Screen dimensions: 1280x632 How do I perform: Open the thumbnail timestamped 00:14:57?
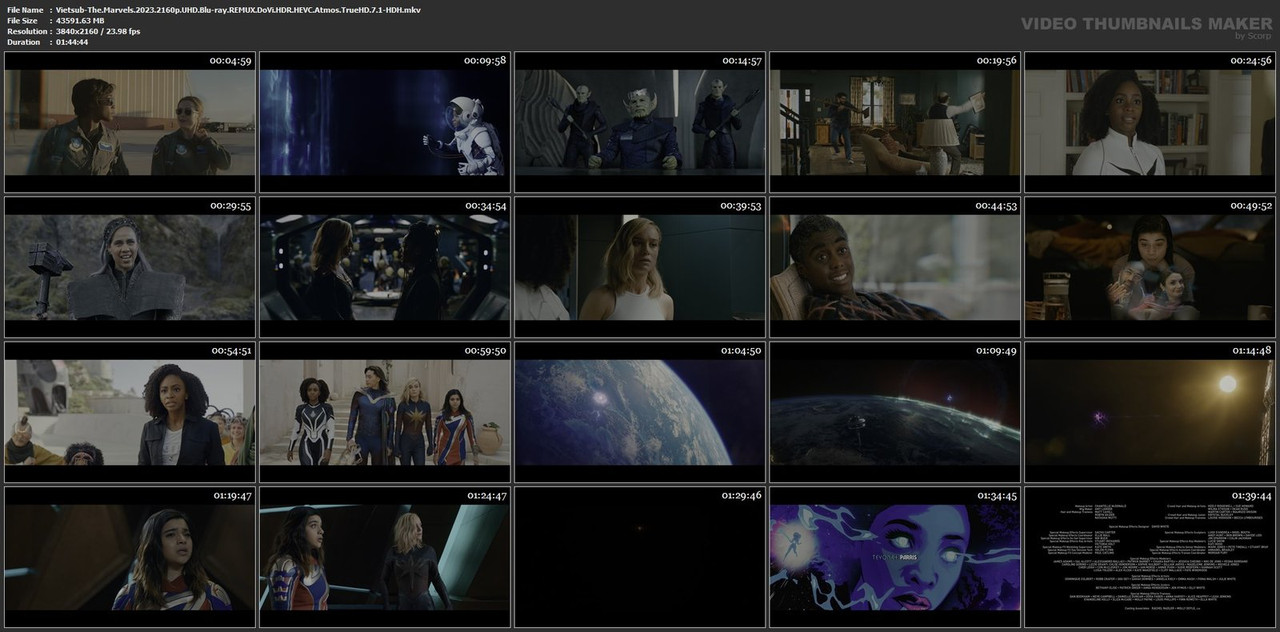tap(640, 122)
